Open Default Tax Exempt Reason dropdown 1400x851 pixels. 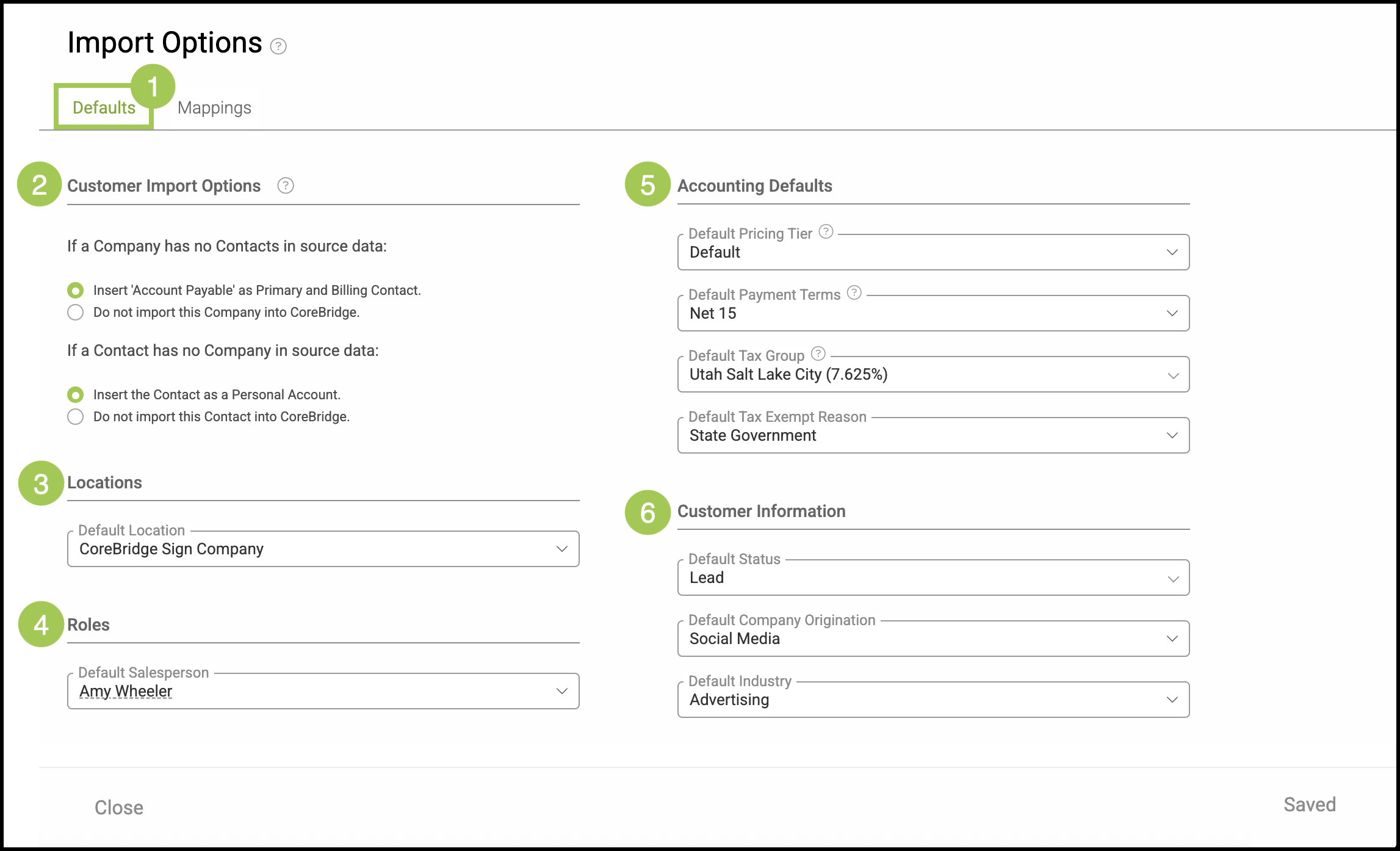click(x=933, y=435)
